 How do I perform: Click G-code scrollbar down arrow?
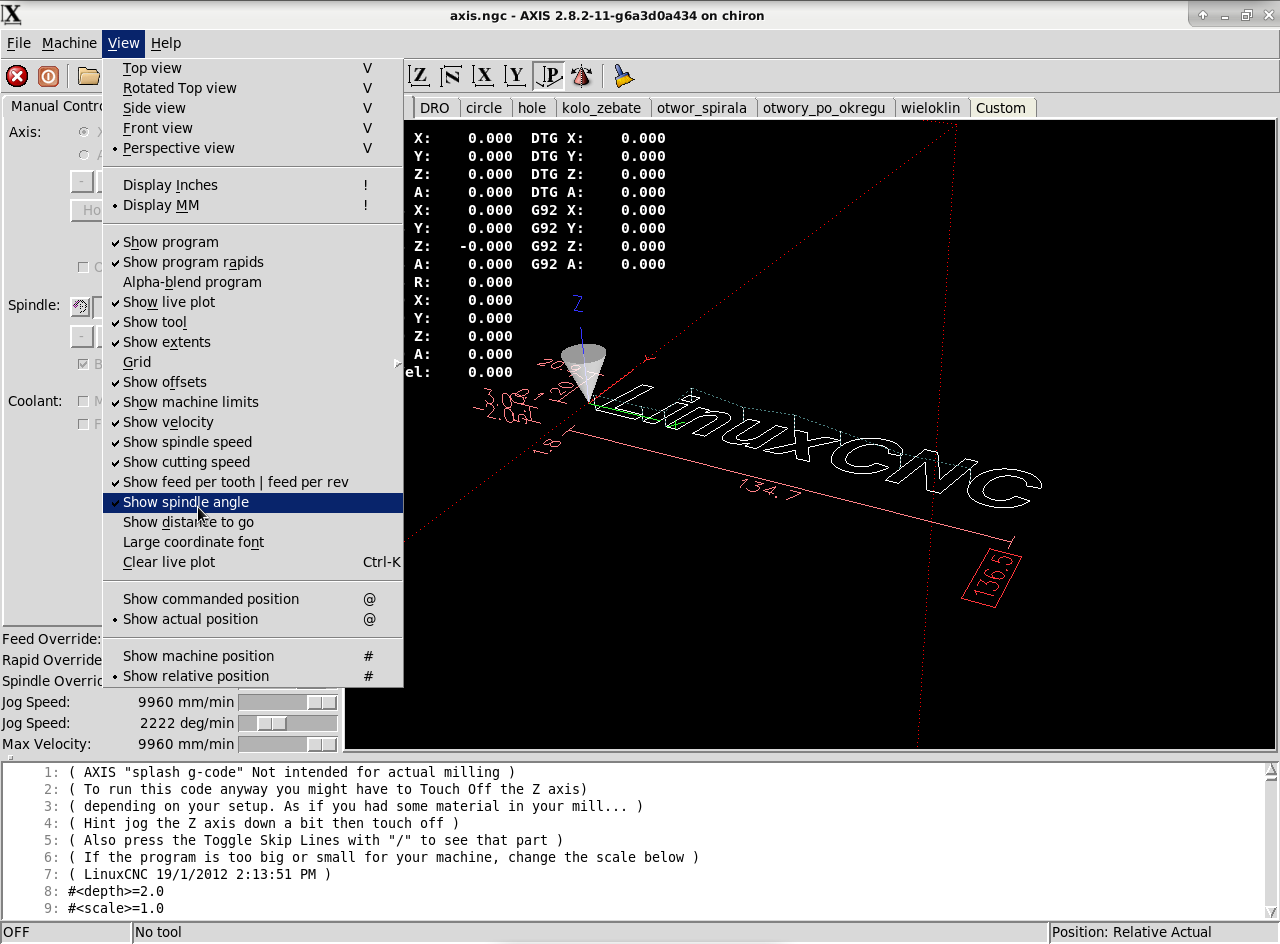(1271, 911)
